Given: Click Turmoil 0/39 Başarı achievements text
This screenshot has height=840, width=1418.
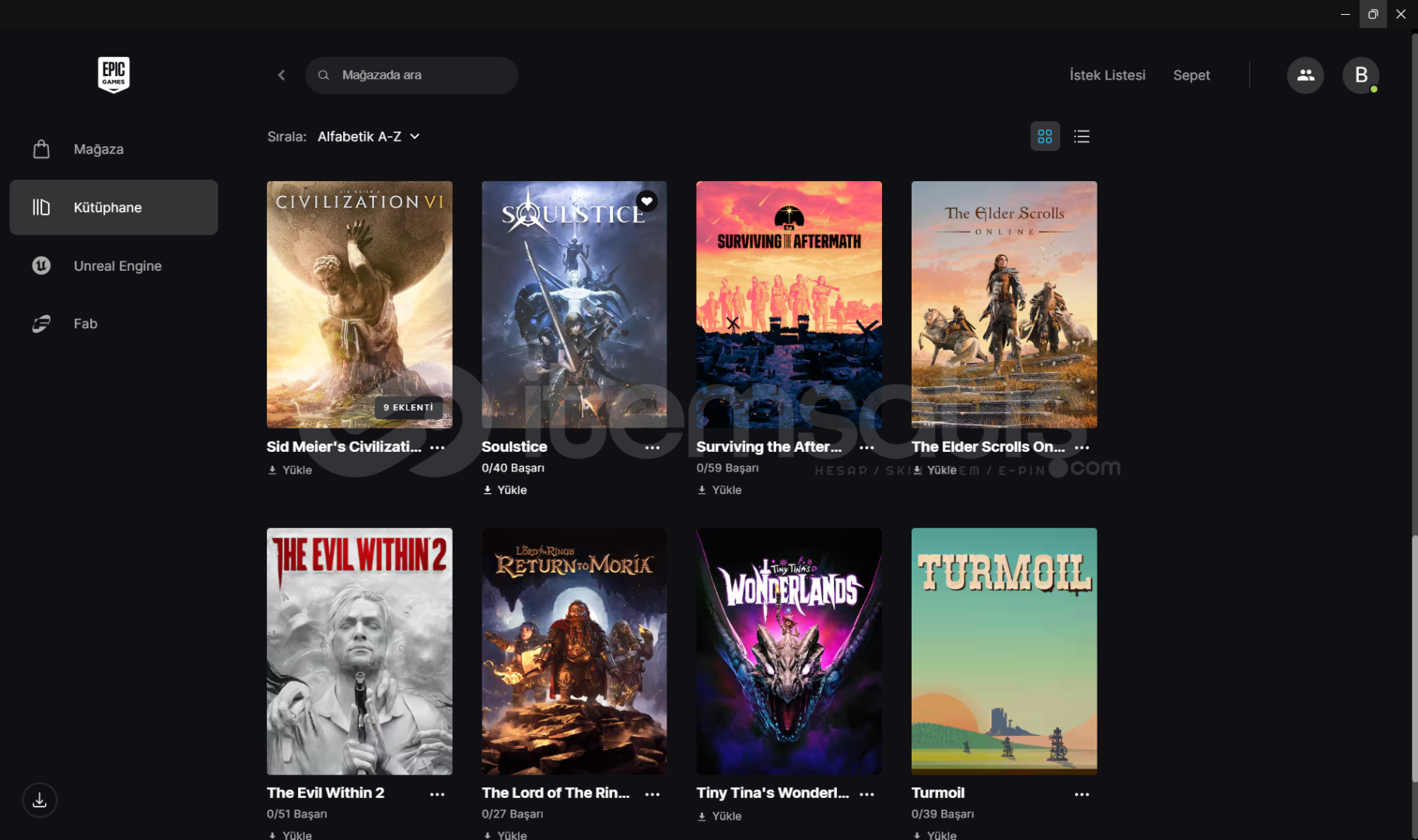Looking at the screenshot, I should 942,814.
